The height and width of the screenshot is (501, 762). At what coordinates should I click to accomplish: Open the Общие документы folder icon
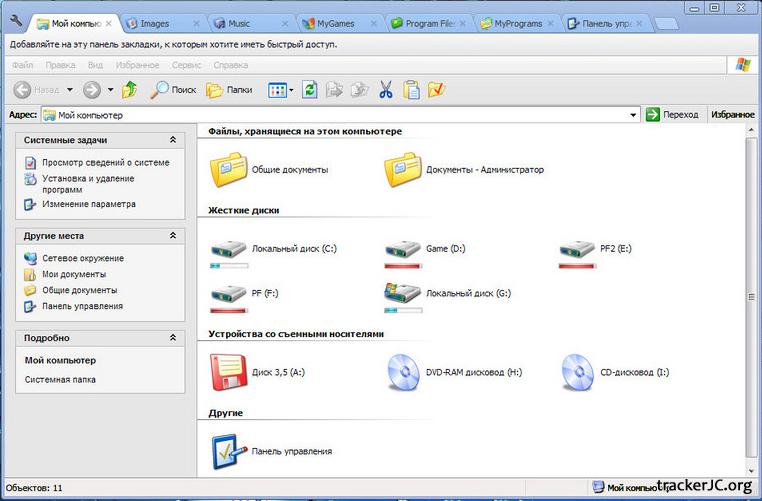click(229, 169)
